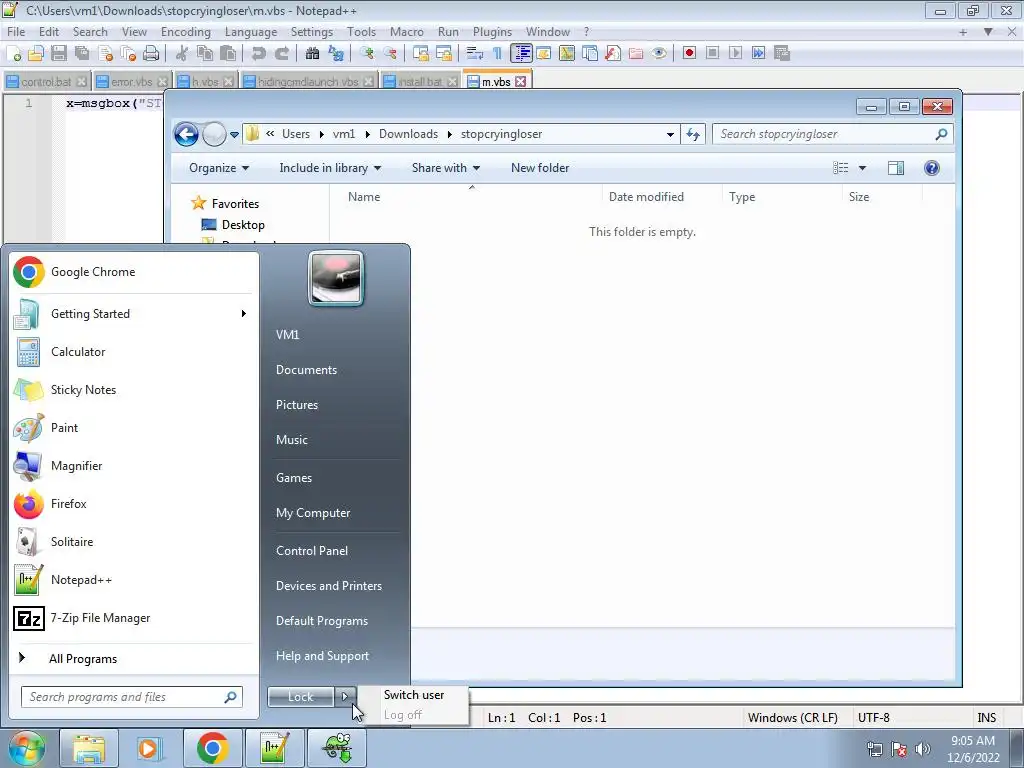Click the Save icon in Notepad++ toolbar
Screen dimensions: 1024x768
pyautogui.click(x=59, y=54)
